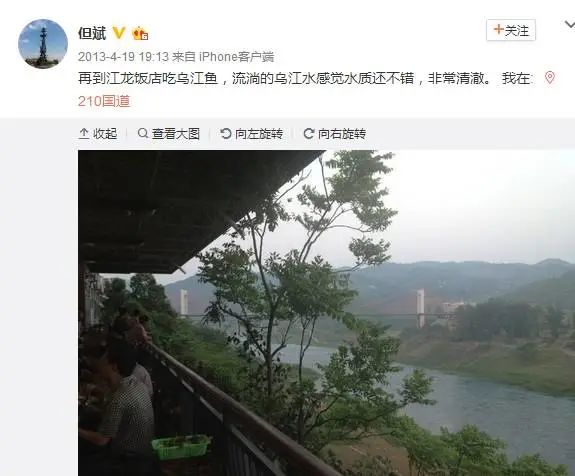
Task: Collapse the image with 收起
Action: point(98,134)
